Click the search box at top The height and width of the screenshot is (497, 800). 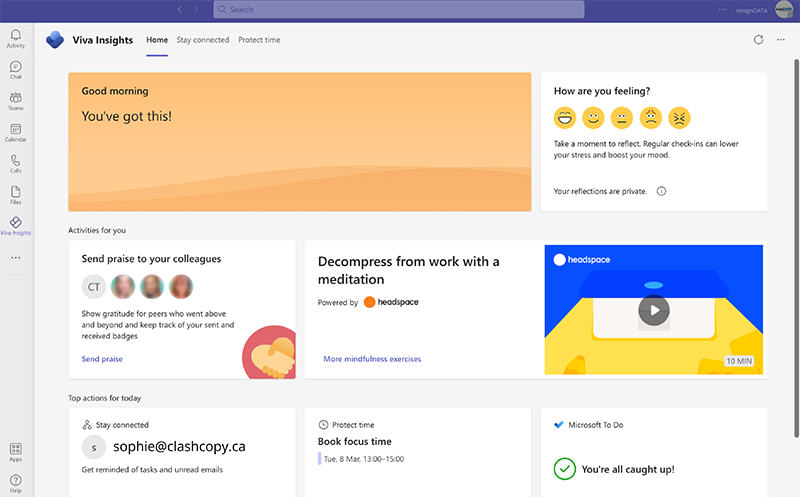(398, 9)
